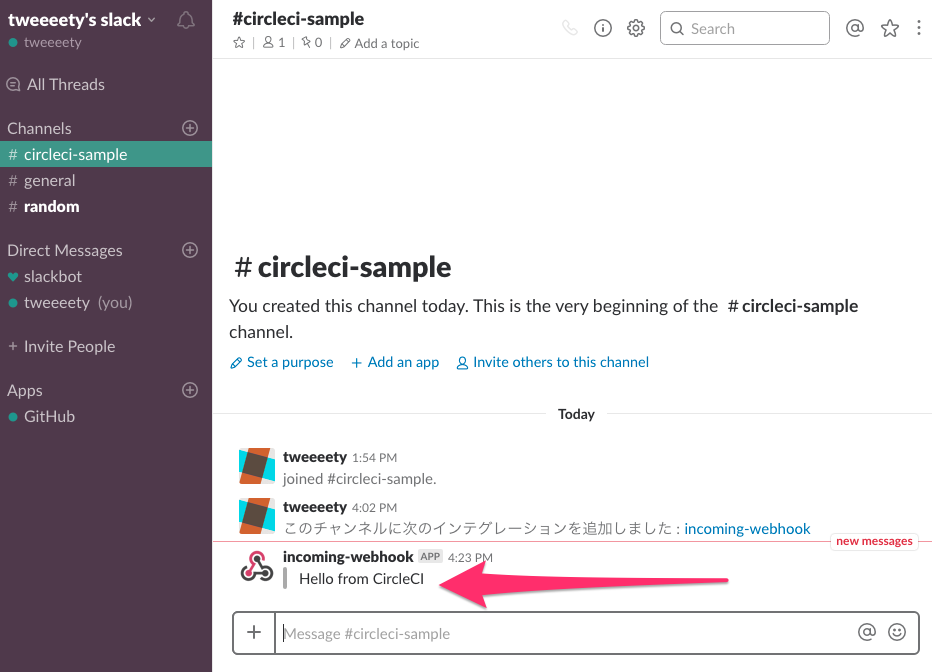Open All Threads view
The image size is (932, 672).
[x=56, y=84]
